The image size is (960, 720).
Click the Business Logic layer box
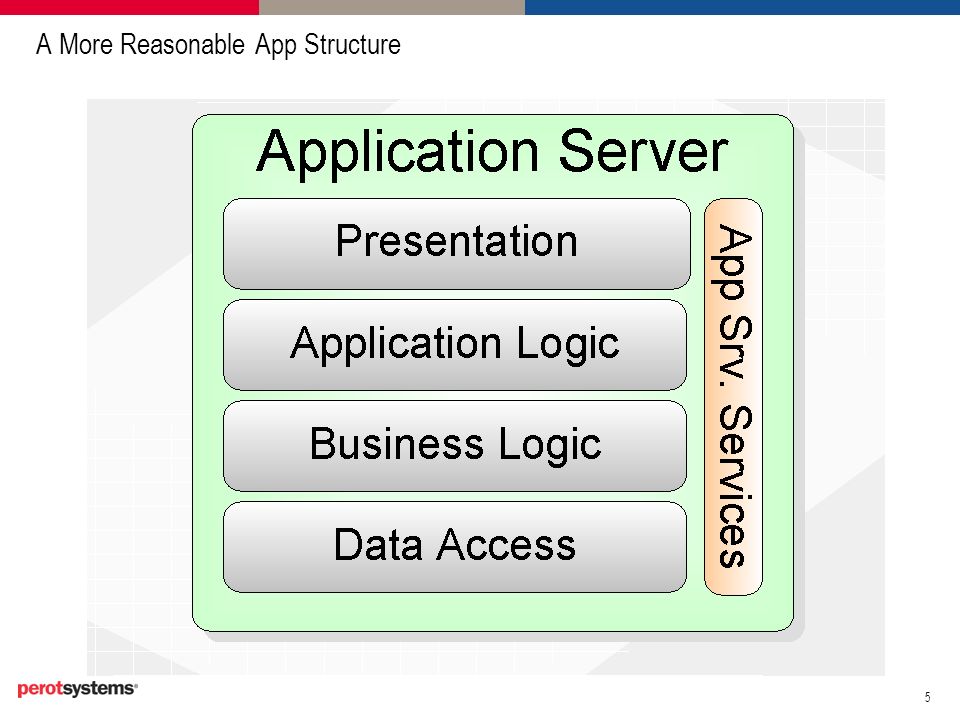pos(455,446)
